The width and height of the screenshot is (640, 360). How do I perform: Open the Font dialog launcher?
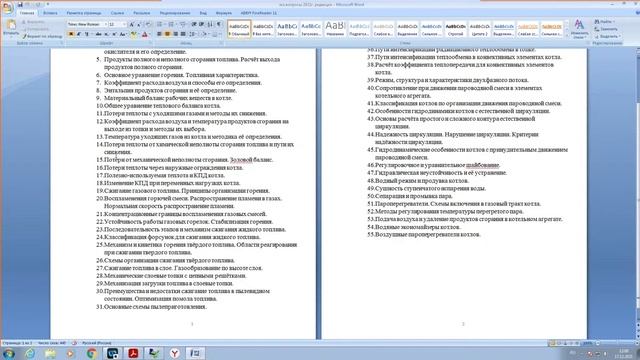tap(151, 43)
